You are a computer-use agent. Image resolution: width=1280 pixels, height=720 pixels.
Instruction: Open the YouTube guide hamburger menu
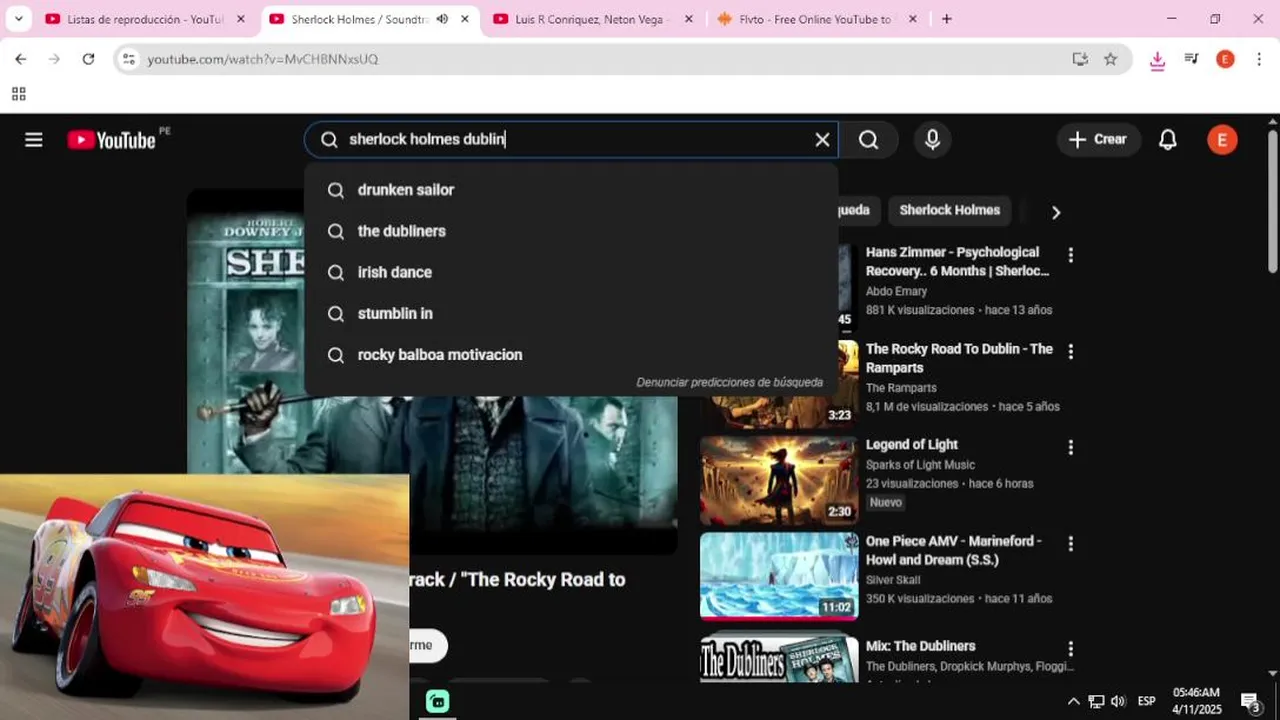34,140
